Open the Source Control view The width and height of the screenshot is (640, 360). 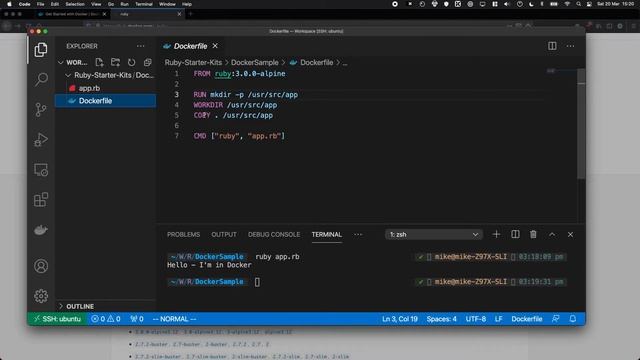point(41,109)
